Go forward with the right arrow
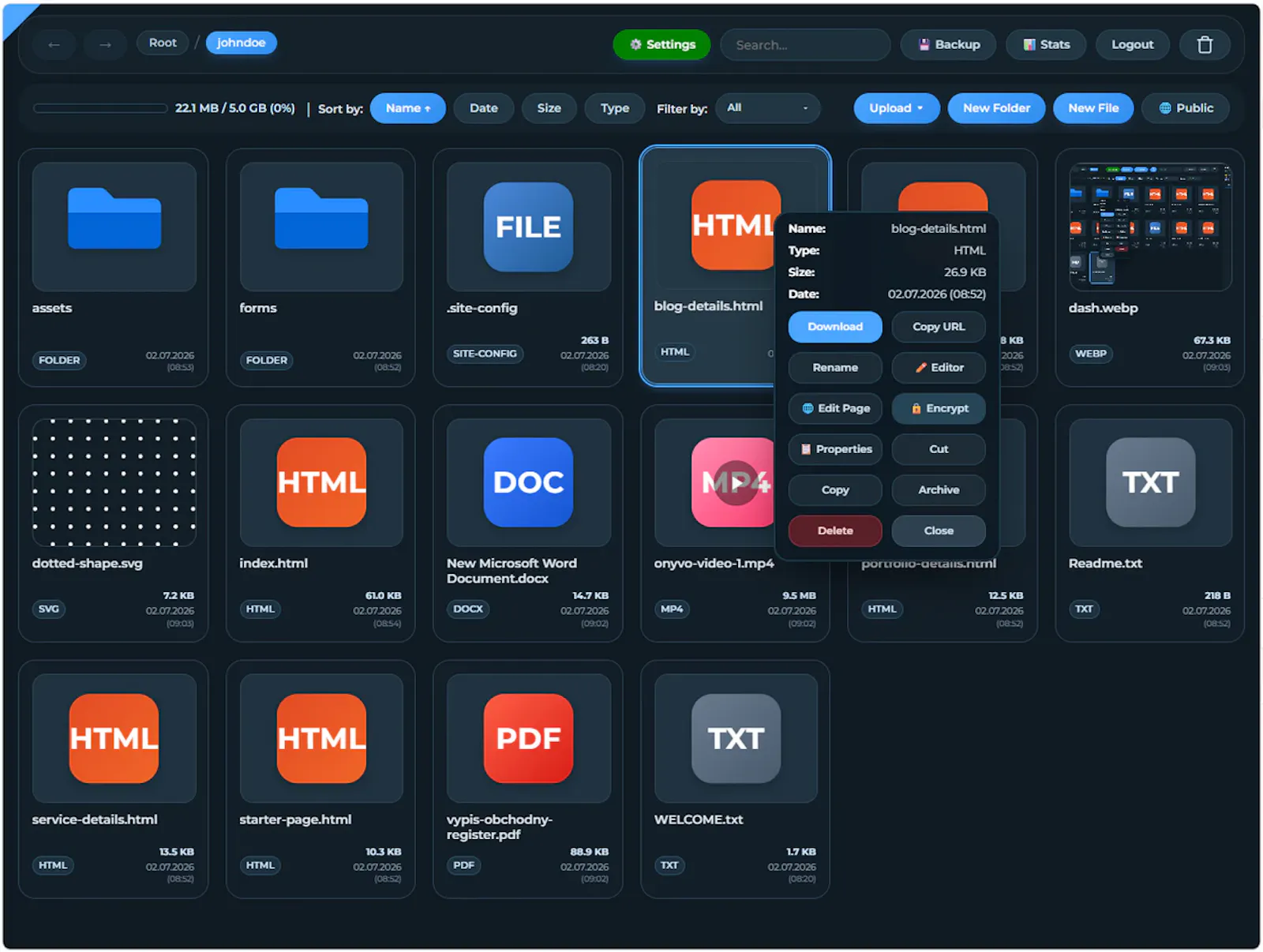The width and height of the screenshot is (1263, 952). pos(105,45)
